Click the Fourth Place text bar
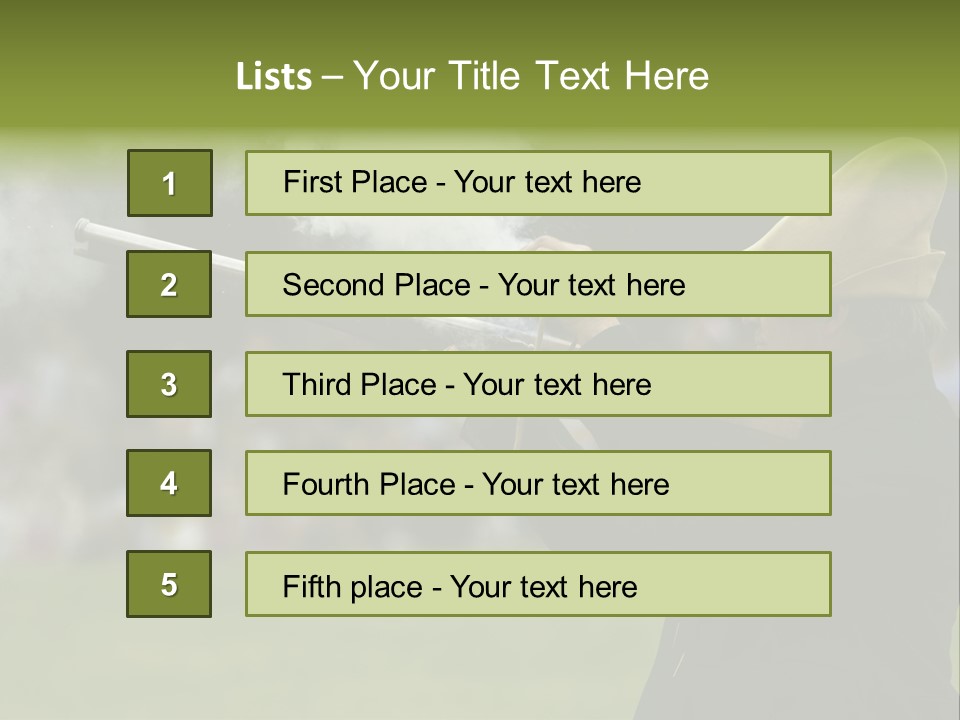 point(538,483)
